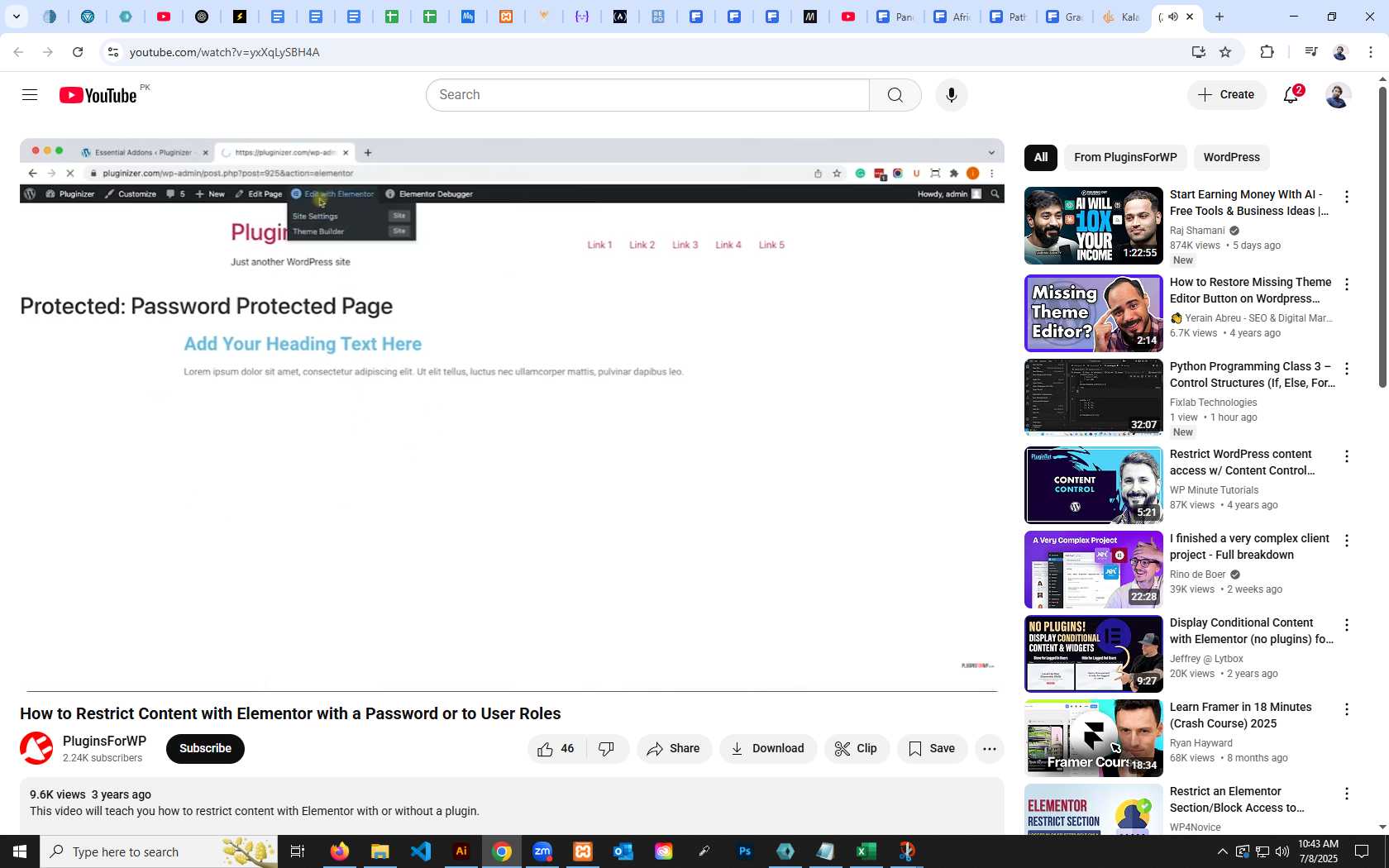Open the tab search dropdown arrow
Image resolution: width=1389 pixels, height=868 pixels.
[17, 17]
